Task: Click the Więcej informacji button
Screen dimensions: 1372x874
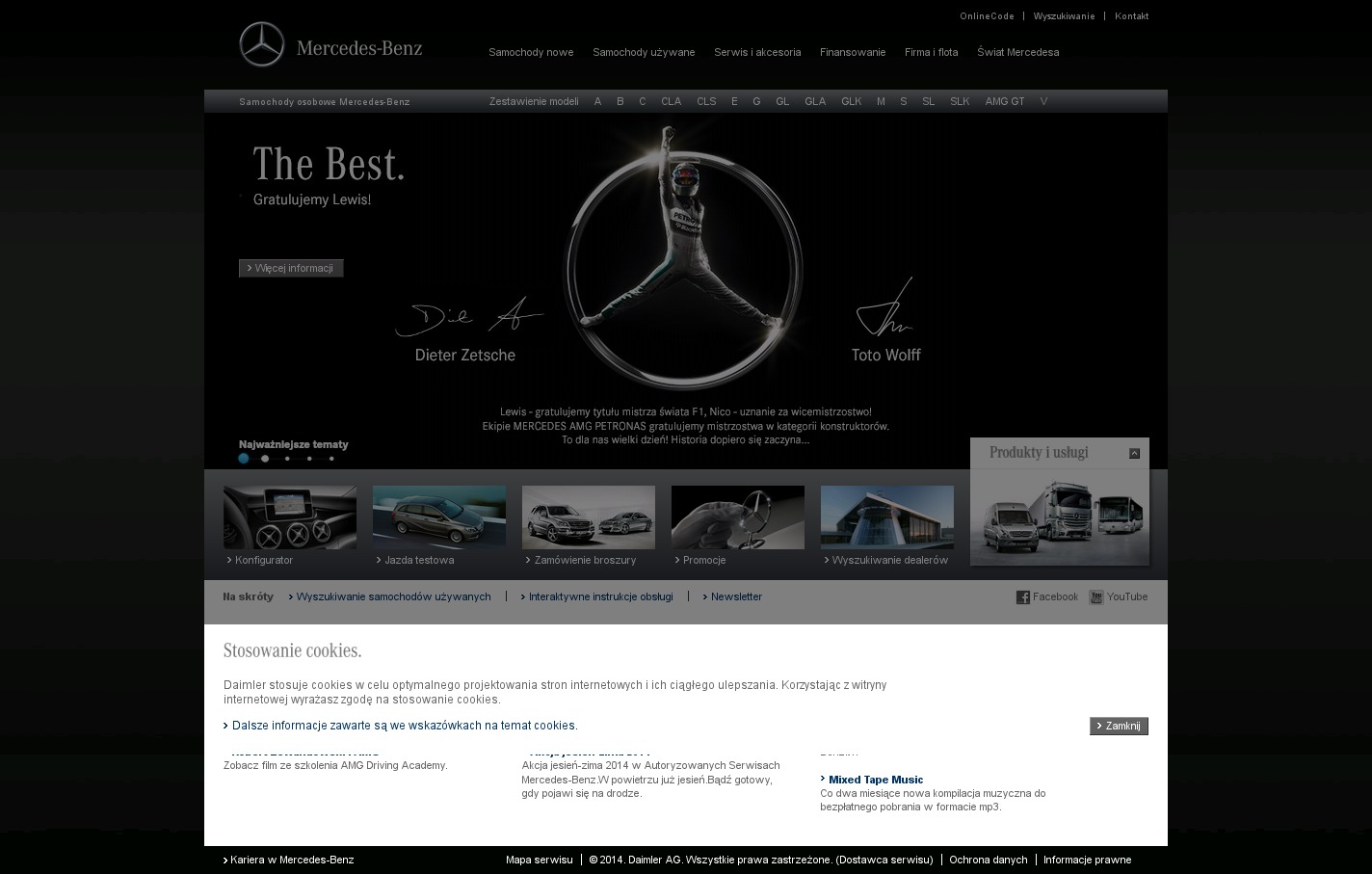Action: [x=291, y=268]
